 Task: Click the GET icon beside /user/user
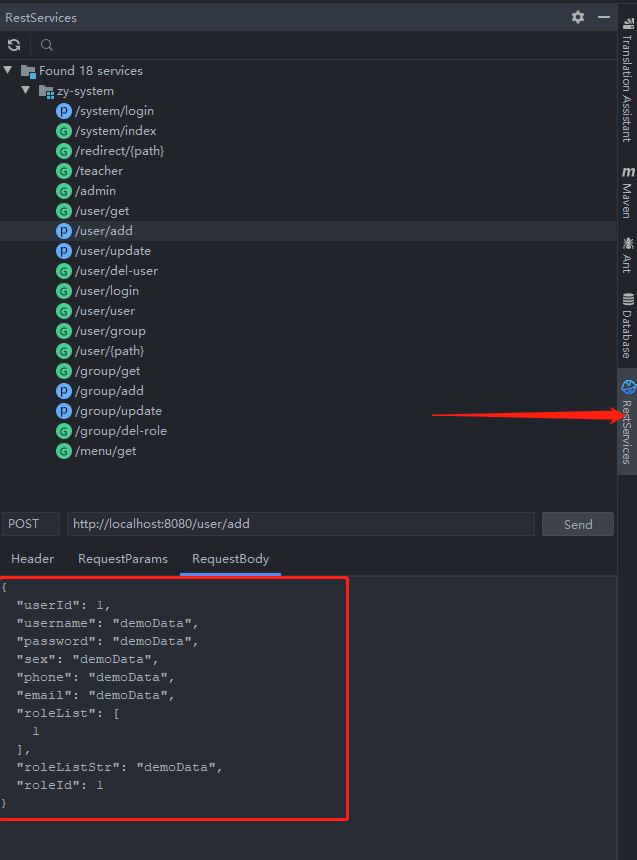pos(64,311)
